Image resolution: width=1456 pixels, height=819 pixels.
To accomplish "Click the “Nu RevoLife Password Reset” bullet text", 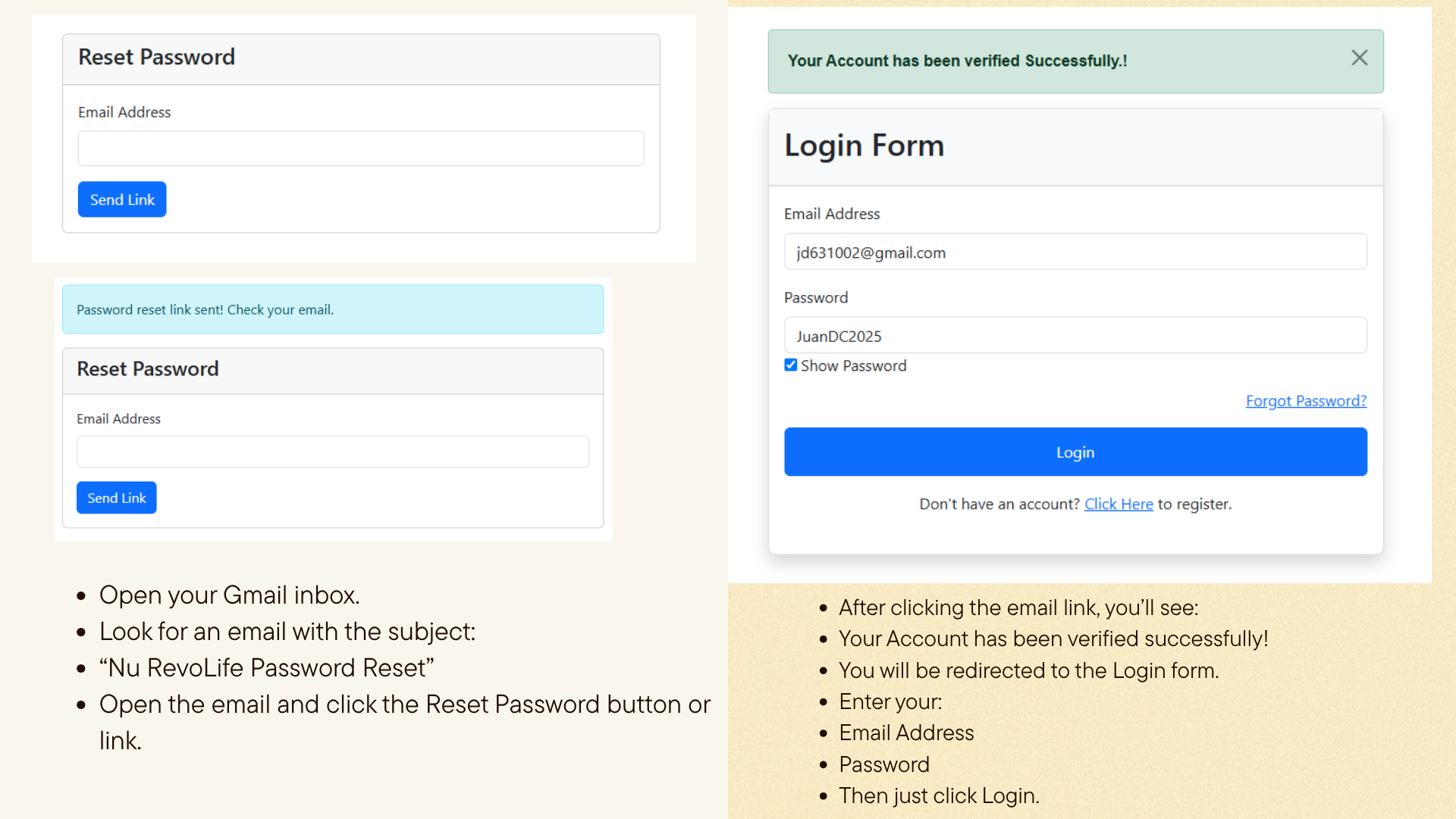I will click(267, 668).
